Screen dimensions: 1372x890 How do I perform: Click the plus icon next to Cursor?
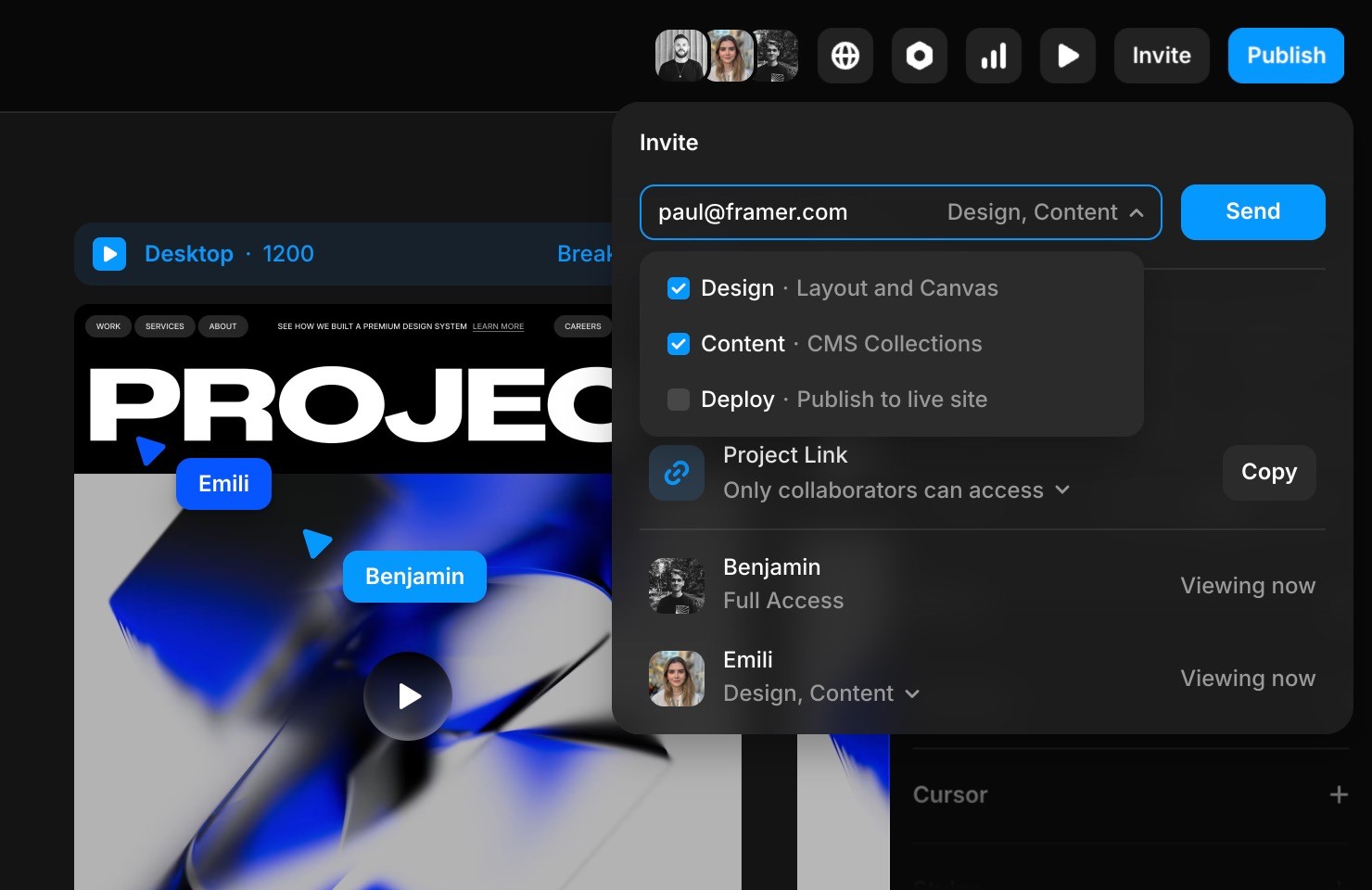click(1340, 795)
